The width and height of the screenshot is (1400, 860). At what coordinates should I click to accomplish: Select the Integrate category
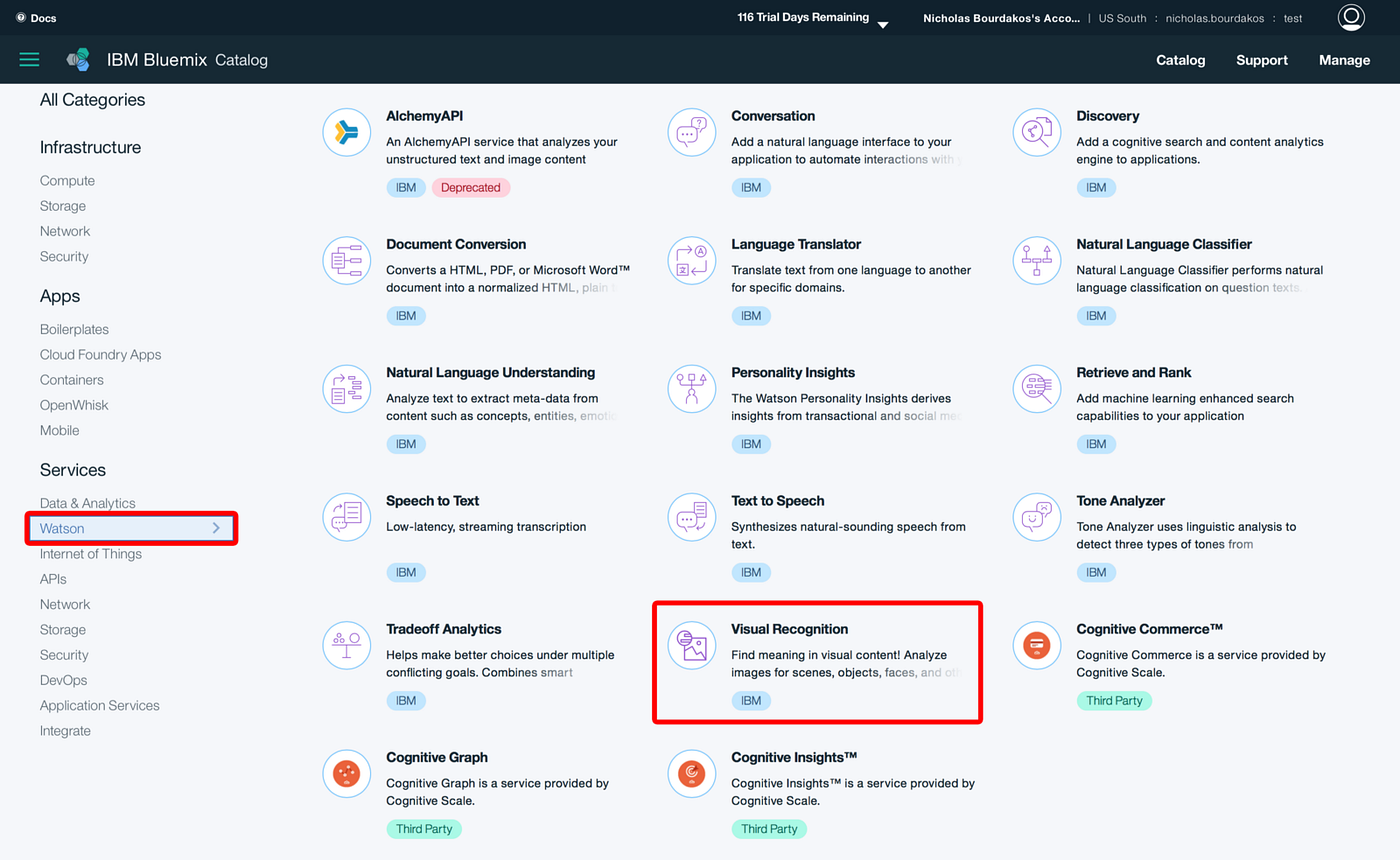(x=65, y=731)
